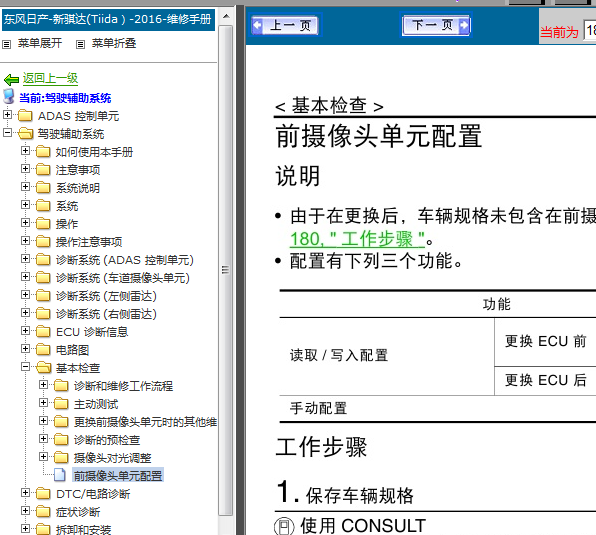Click the CONSULT tool icon beside 使用 CONSULT

[284, 526]
